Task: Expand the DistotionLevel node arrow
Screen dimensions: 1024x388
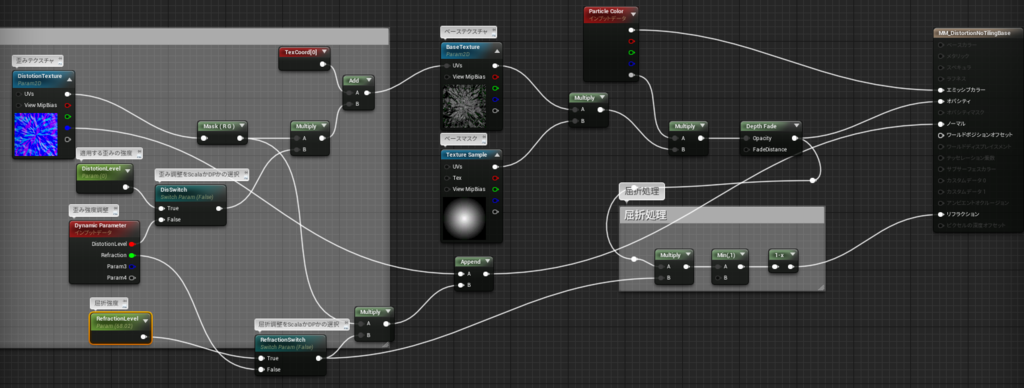Action: tap(127, 170)
